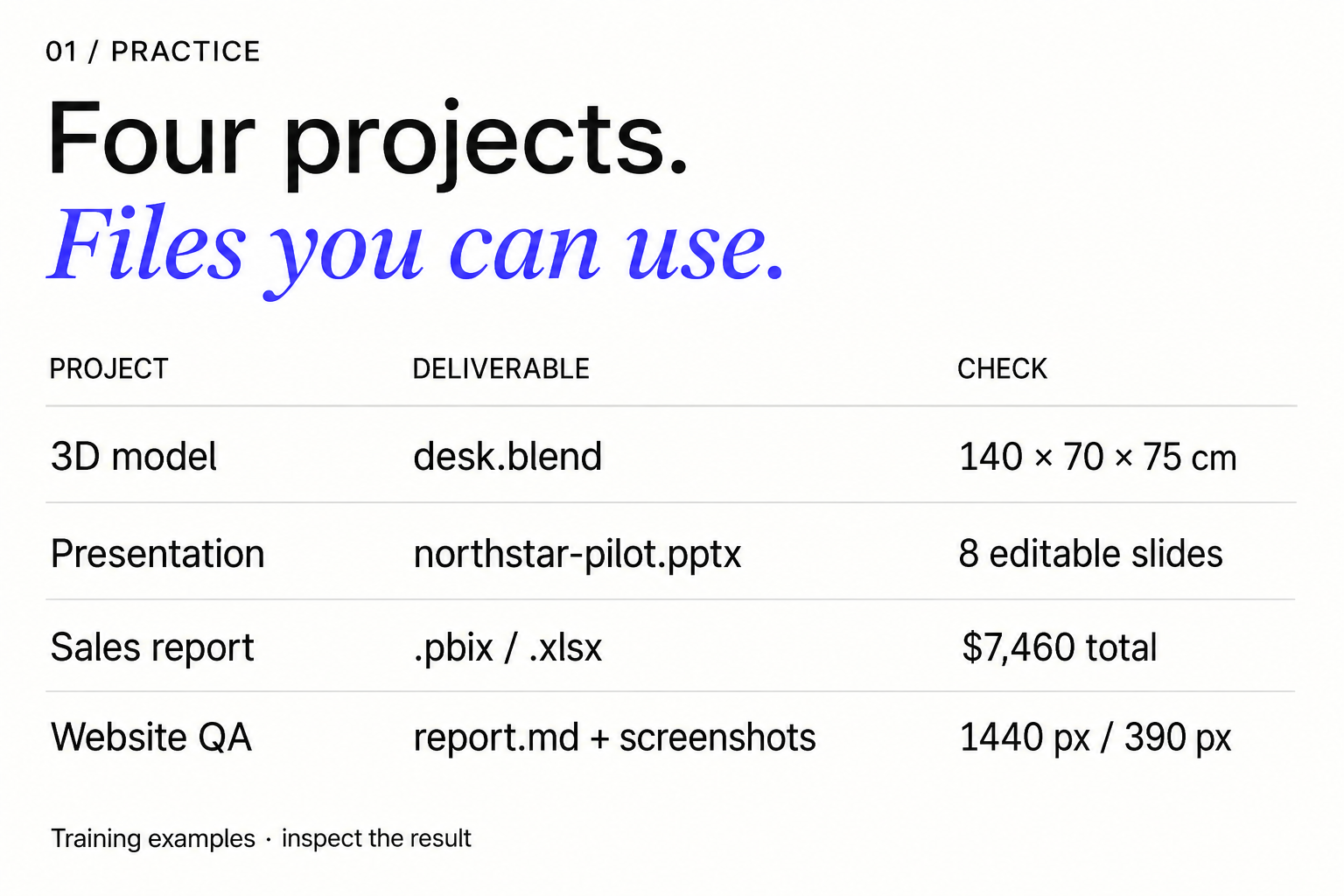This screenshot has height=896, width=1344.
Task: Click the .pbix / .xlsx deliverable cell
Action: (507, 648)
